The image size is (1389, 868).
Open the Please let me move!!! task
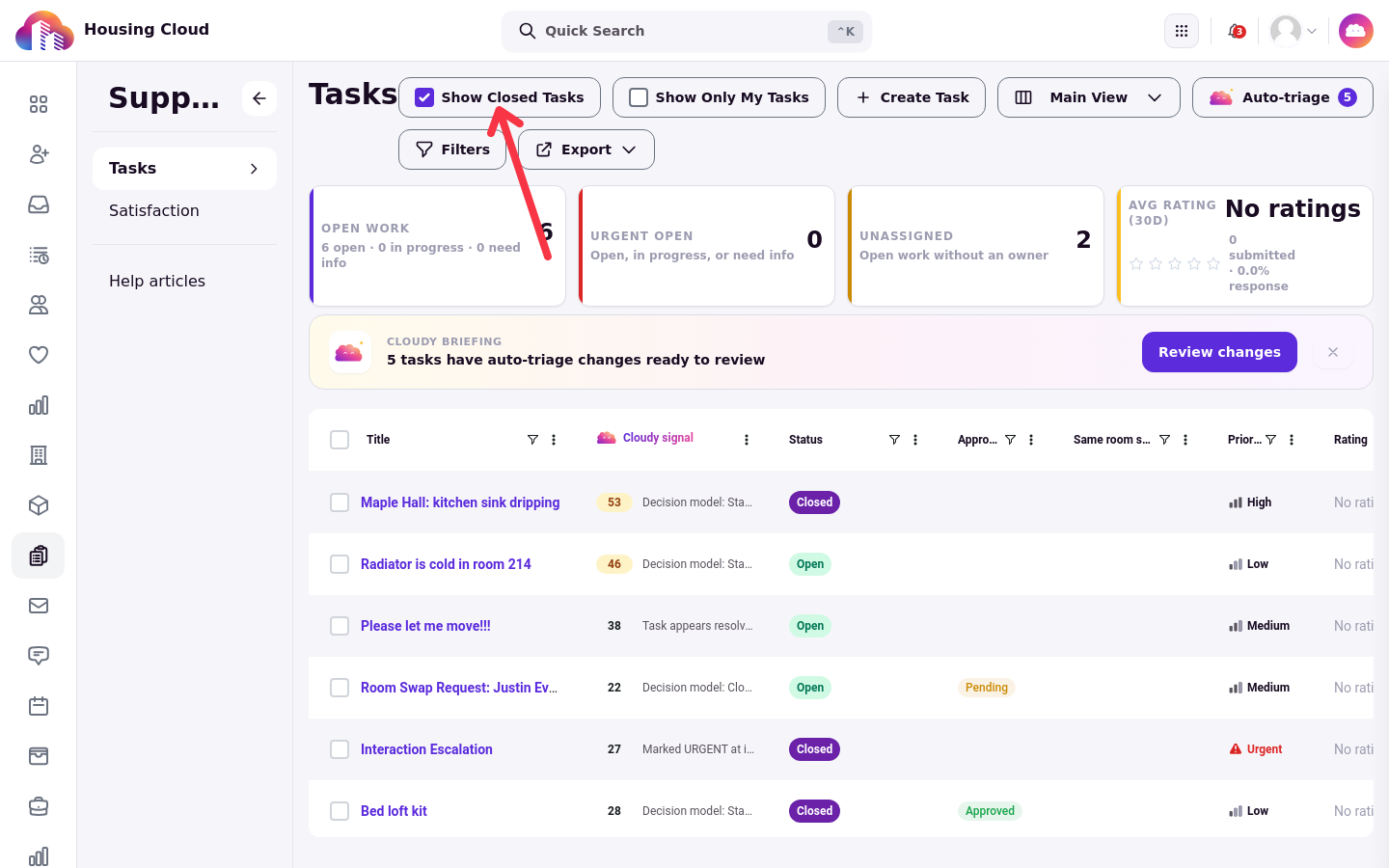(x=425, y=626)
